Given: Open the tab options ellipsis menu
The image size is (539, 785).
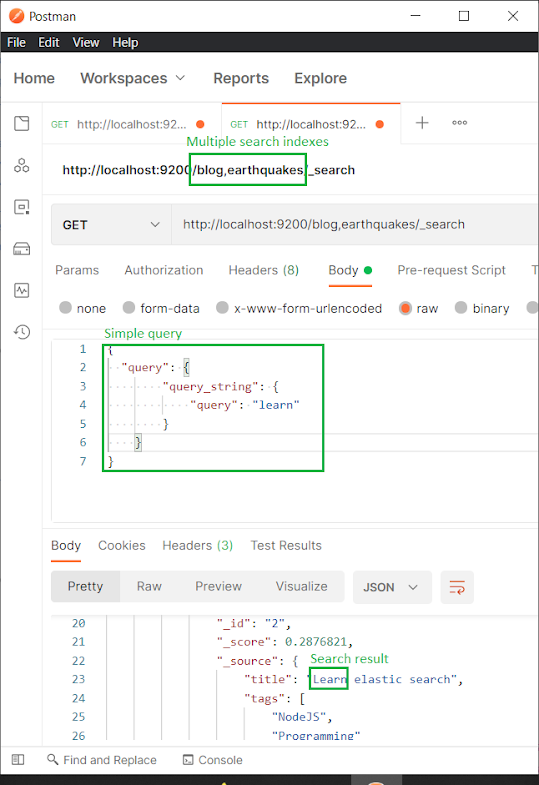Looking at the screenshot, I should [x=459, y=123].
